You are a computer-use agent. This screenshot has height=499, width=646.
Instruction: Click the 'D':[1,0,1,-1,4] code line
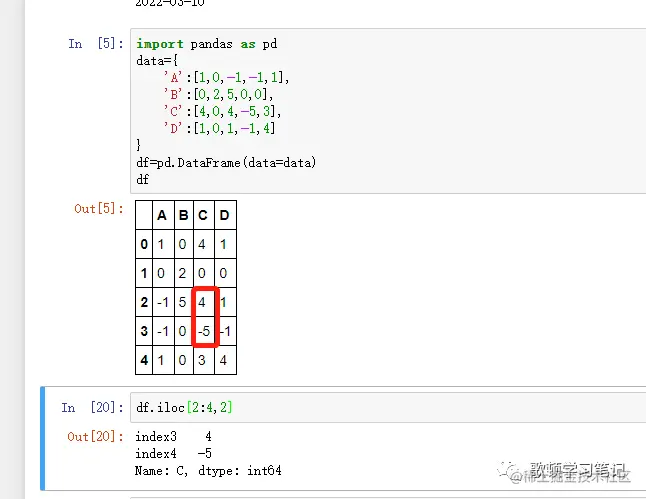pos(219,128)
